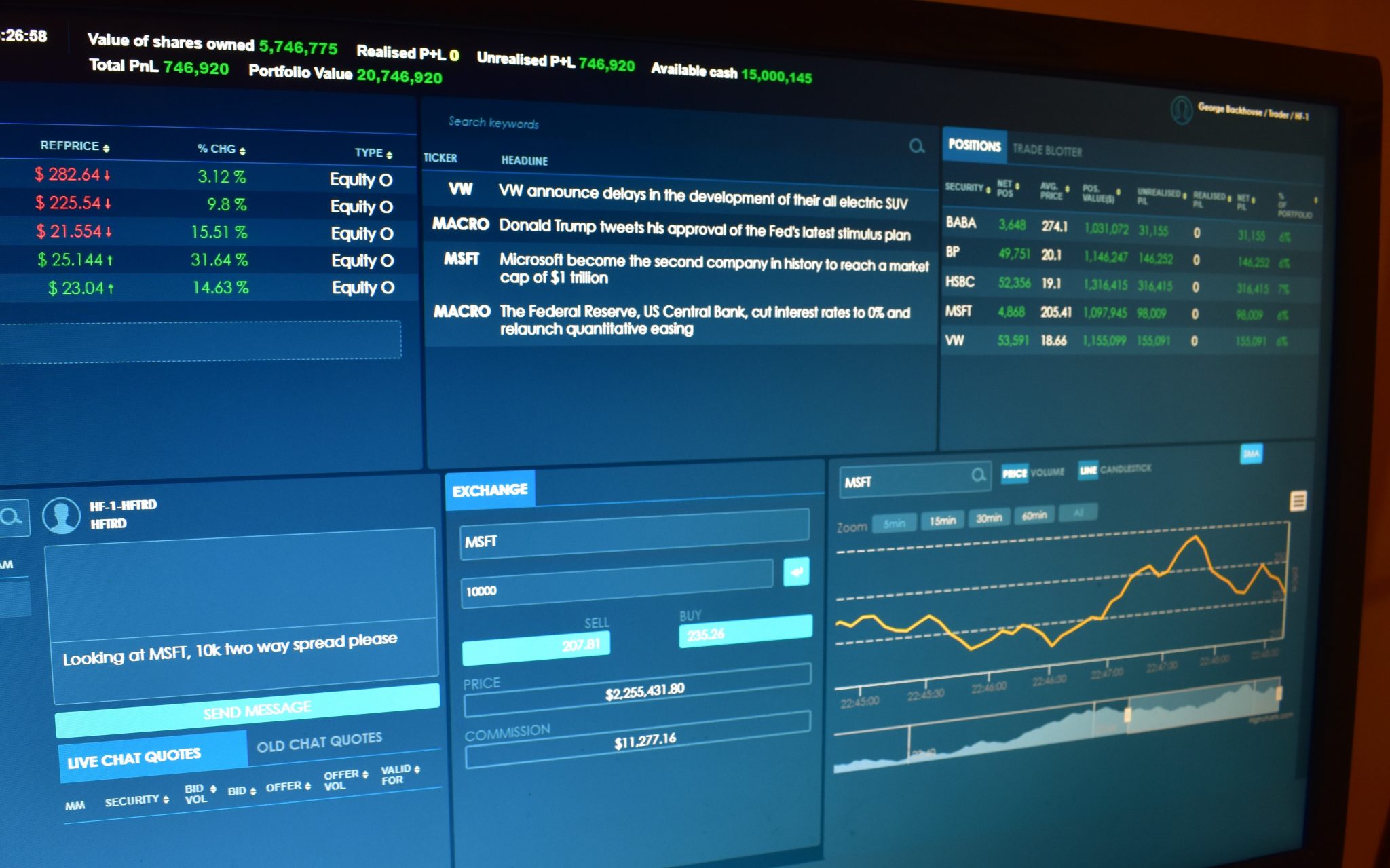1390x868 pixels.
Task: Click the BUY button at 235.26
Action: click(x=745, y=631)
